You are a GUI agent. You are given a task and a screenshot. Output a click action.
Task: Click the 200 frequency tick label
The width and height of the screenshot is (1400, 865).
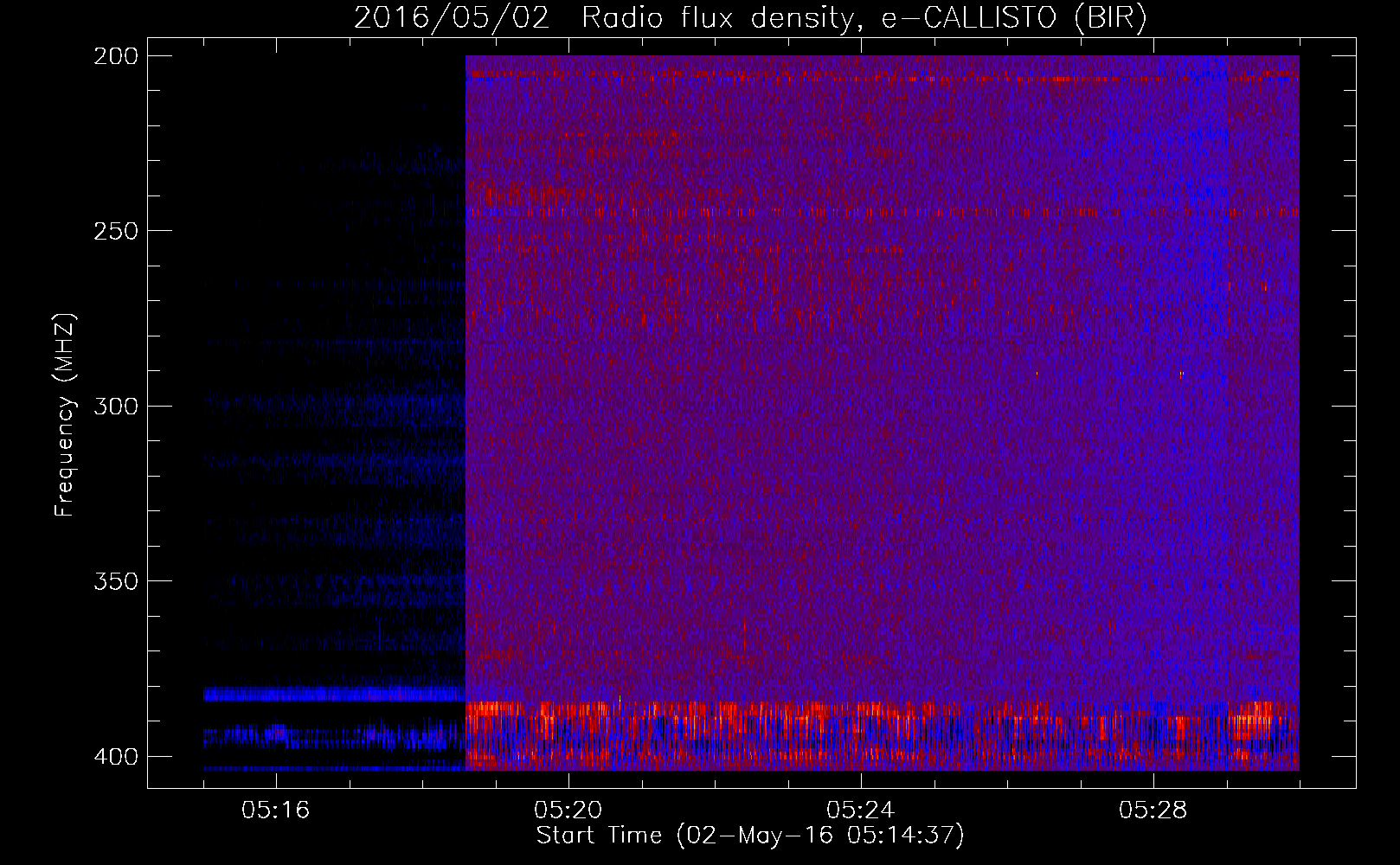(115, 56)
